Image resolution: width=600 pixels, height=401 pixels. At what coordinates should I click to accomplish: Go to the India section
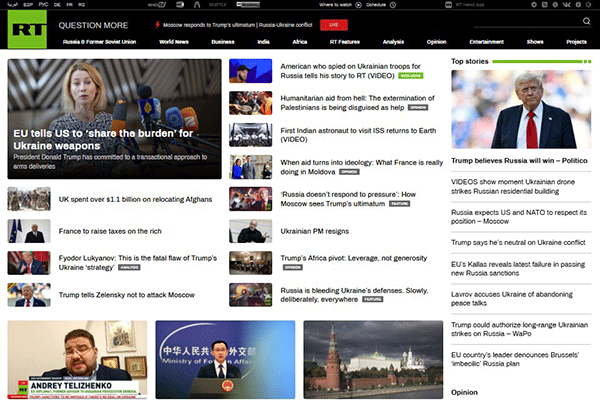(x=263, y=42)
